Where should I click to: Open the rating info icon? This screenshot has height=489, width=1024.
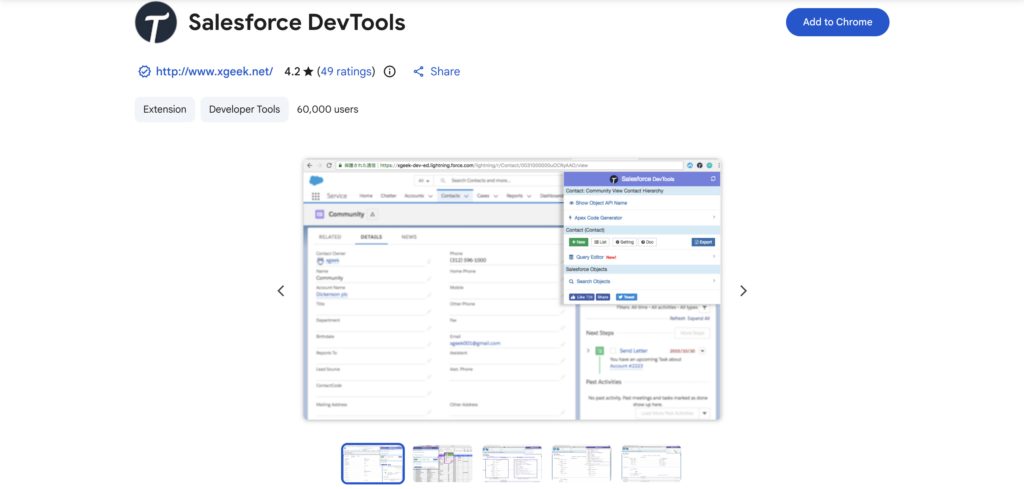click(x=390, y=72)
